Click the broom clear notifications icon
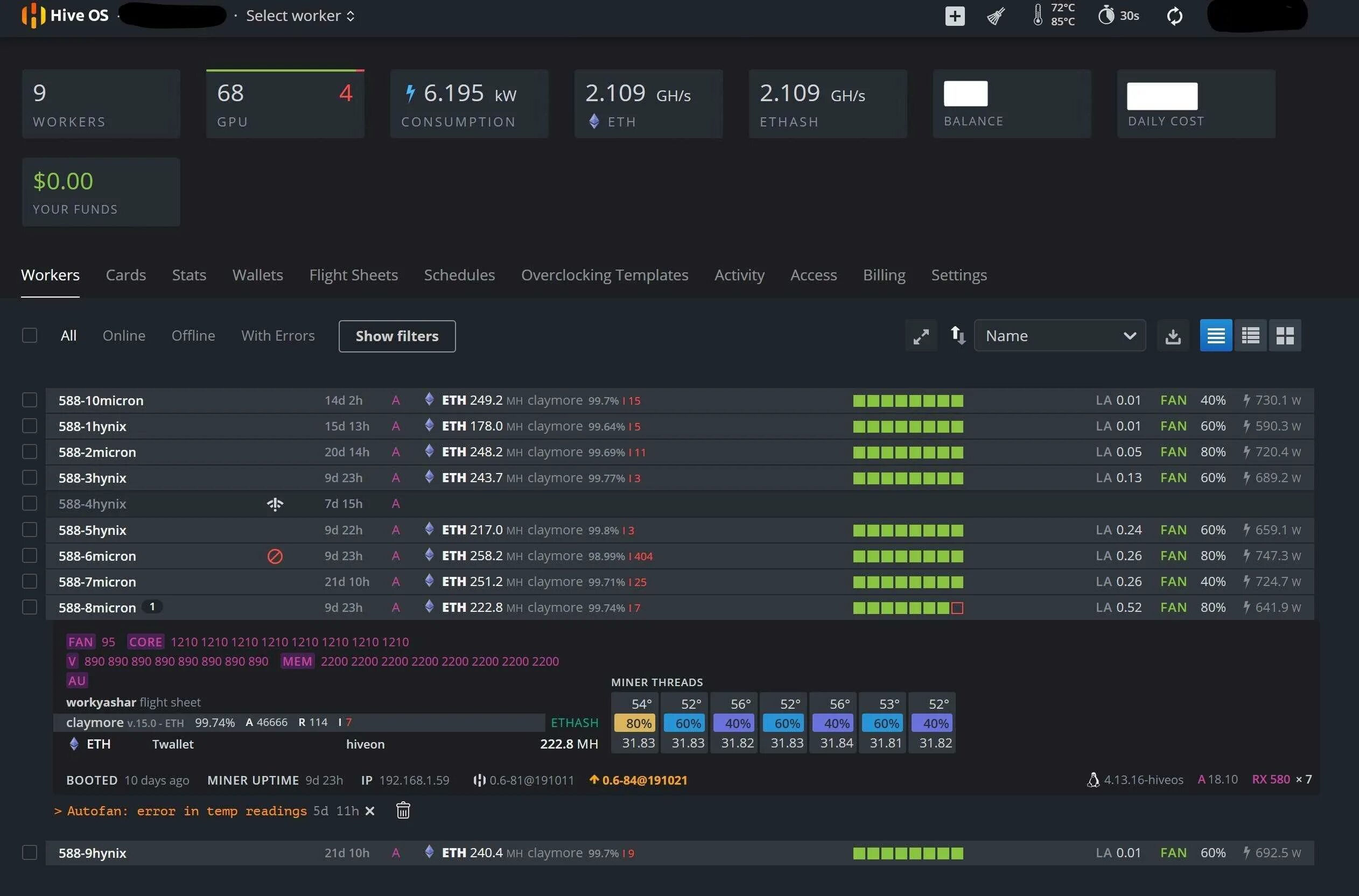Viewport: 1359px width, 896px height. pyautogui.click(x=996, y=16)
